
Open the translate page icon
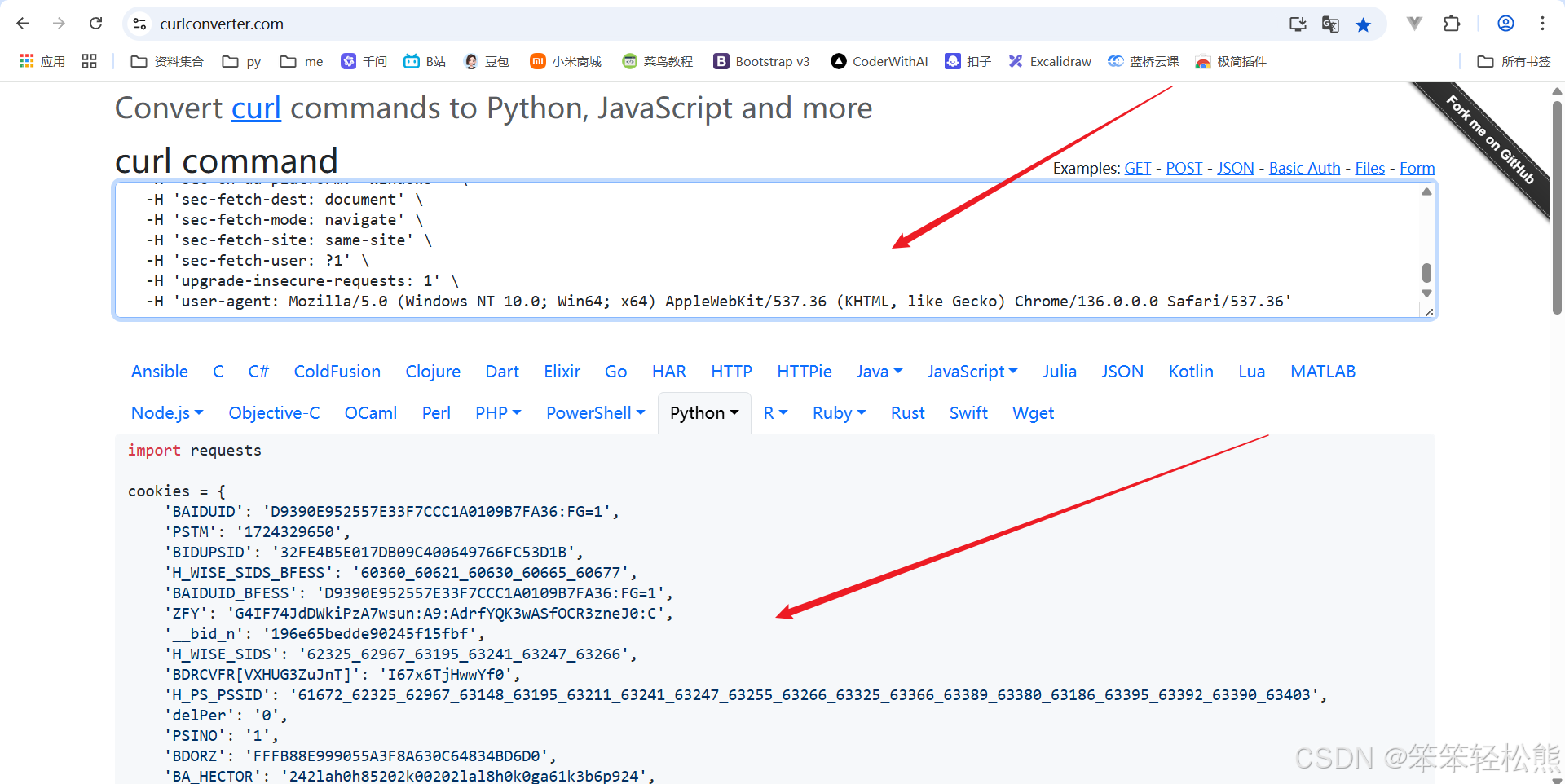pos(1330,24)
